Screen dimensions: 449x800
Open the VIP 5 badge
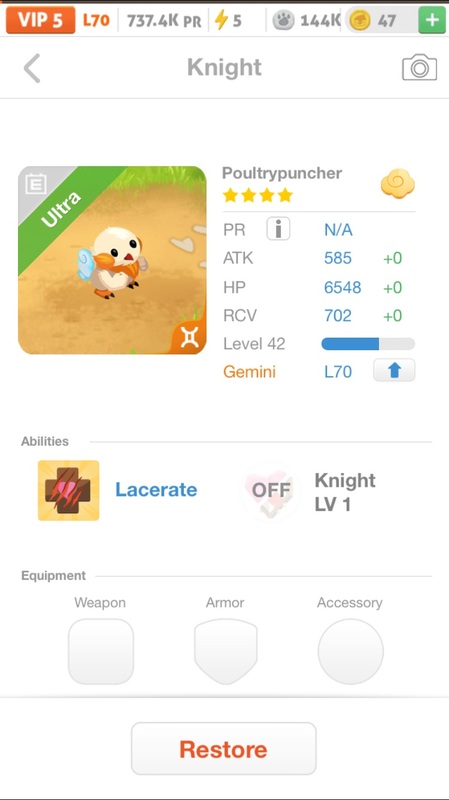point(40,20)
